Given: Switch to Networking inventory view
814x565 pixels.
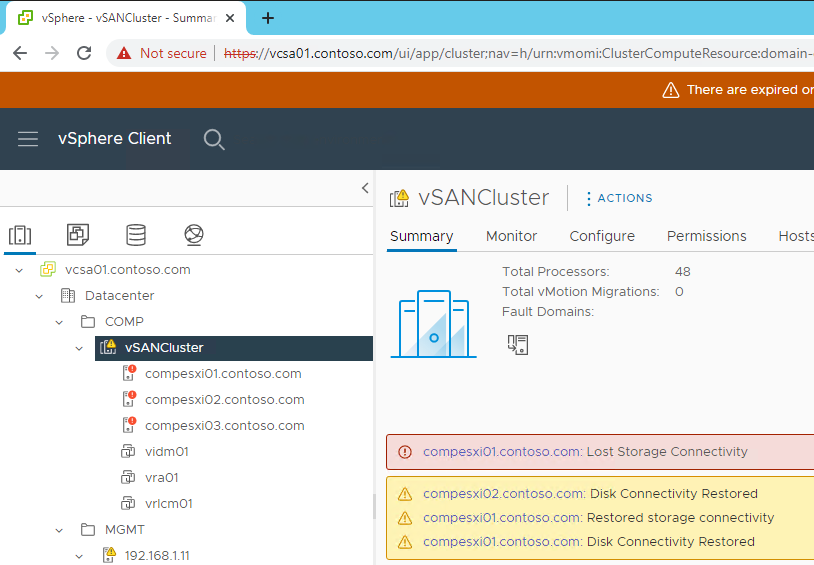Looking at the screenshot, I should click(x=194, y=235).
